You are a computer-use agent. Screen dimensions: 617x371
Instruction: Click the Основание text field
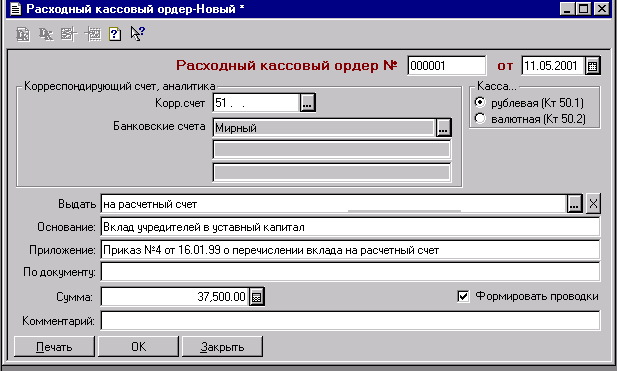coord(350,227)
